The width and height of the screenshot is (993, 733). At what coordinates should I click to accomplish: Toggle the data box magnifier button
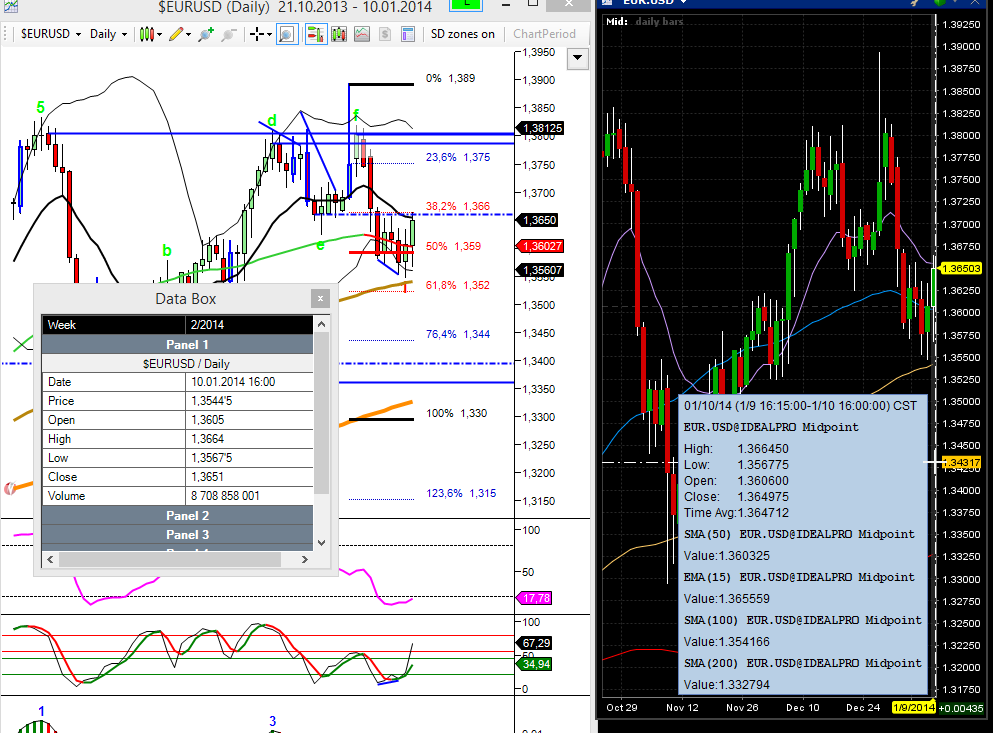(287, 34)
